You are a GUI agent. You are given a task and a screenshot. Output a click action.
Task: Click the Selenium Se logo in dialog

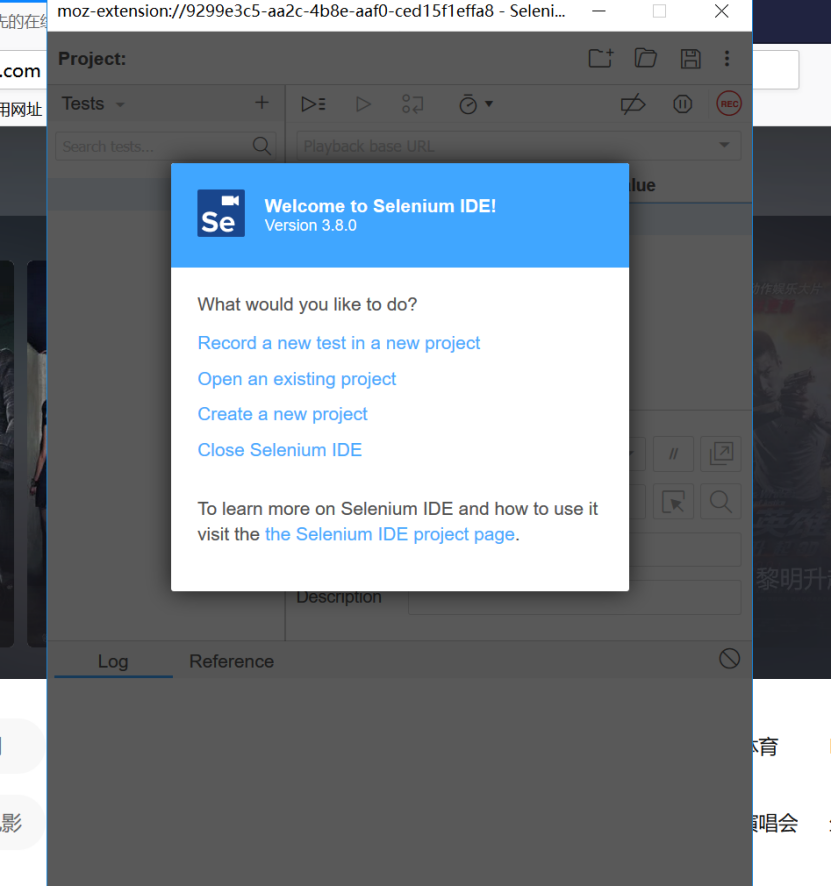click(221, 213)
